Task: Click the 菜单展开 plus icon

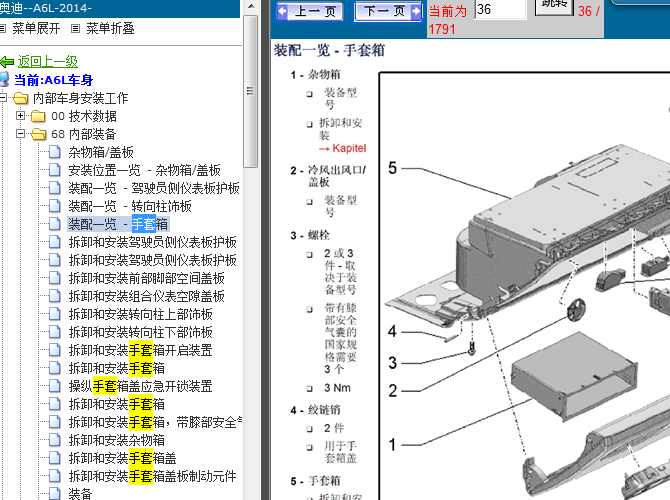Action: point(3,29)
